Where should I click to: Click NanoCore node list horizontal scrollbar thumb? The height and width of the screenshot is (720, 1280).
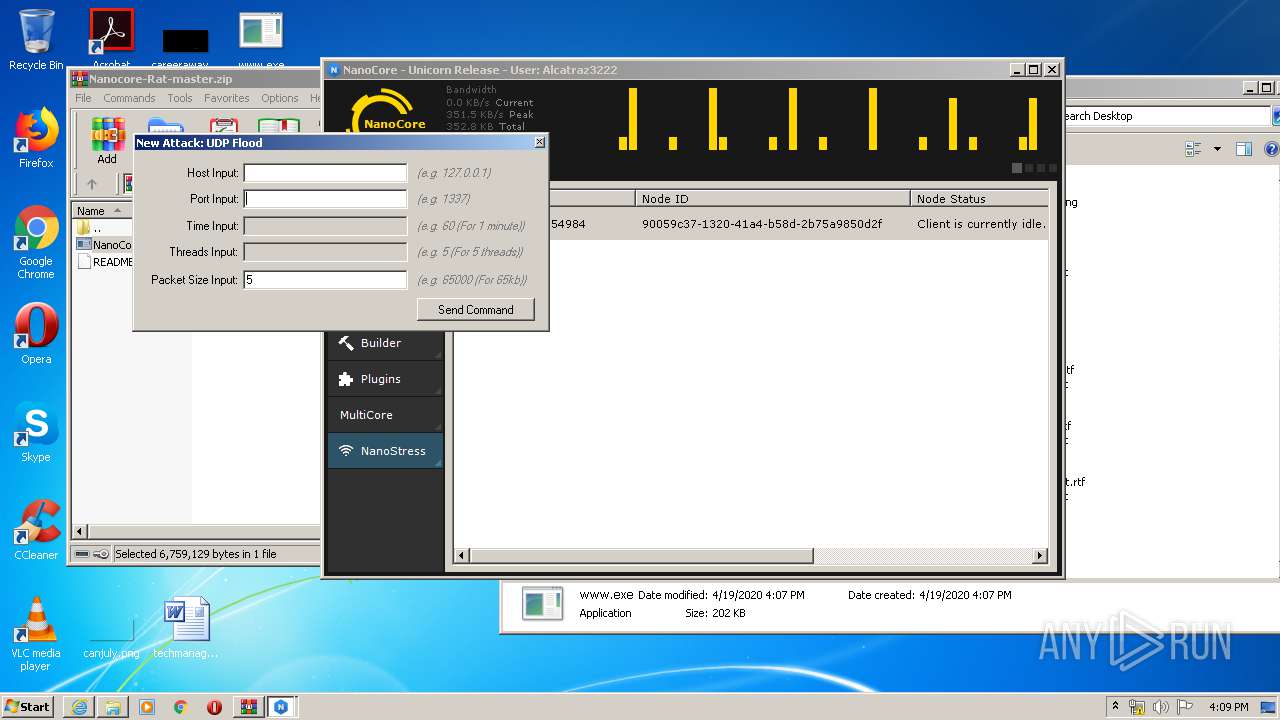pos(641,555)
